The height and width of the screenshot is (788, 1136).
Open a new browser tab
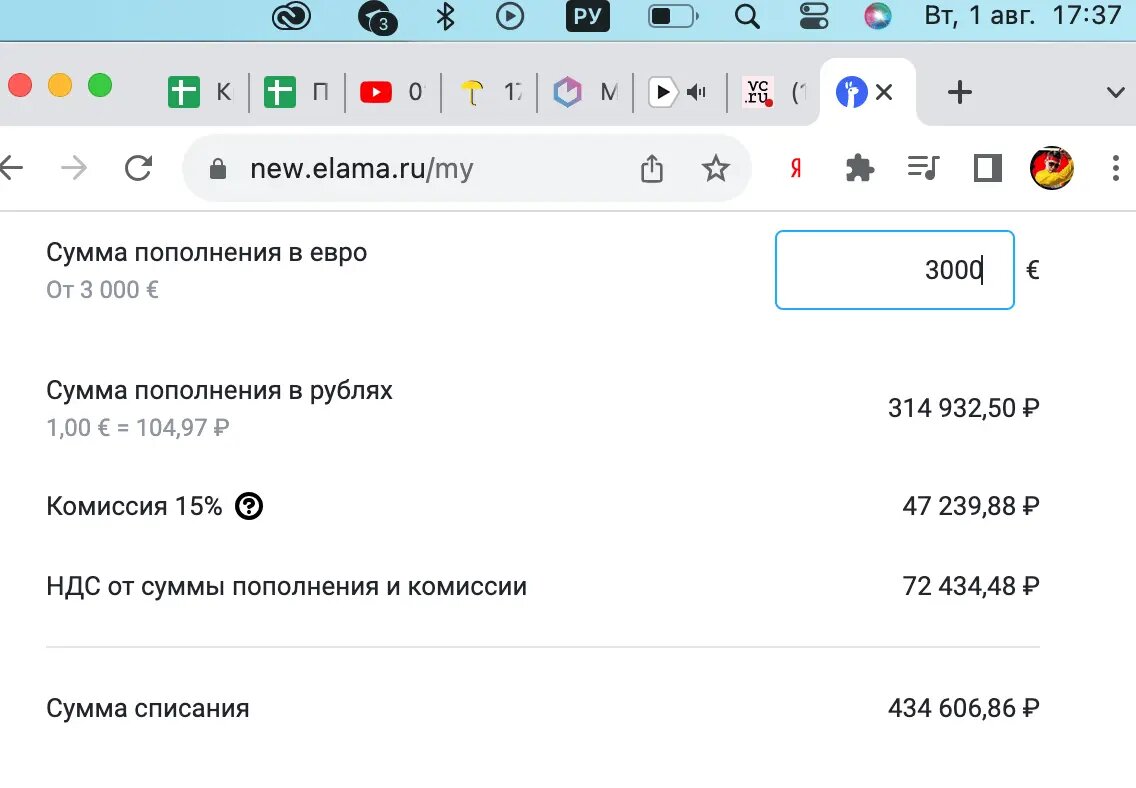coord(959,92)
